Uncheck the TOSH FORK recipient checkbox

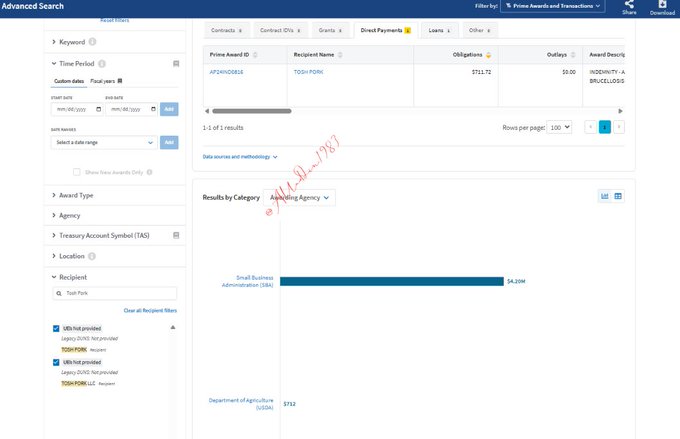pos(56,328)
